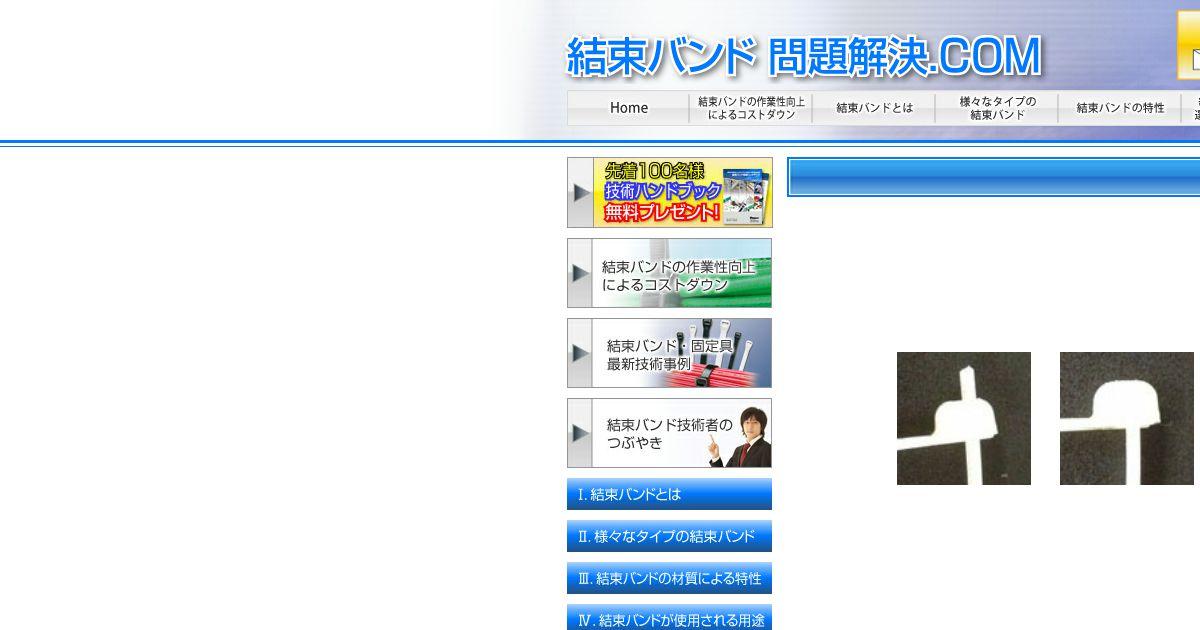This screenshot has width=1200, height=630.
Task: Click the second cable tie head photo
Action: point(1127,418)
